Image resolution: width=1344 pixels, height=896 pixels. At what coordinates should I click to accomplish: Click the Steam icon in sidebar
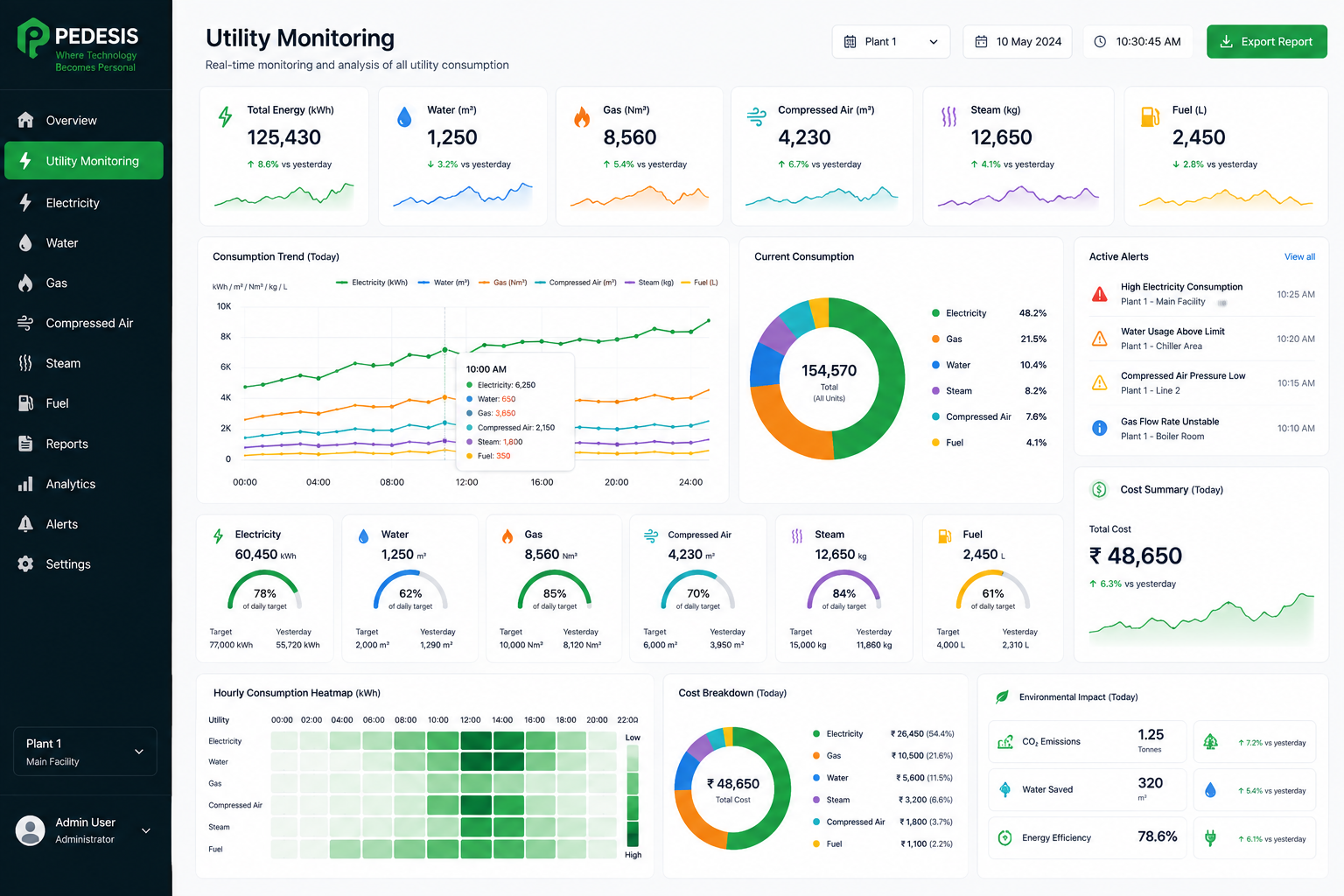tap(25, 363)
